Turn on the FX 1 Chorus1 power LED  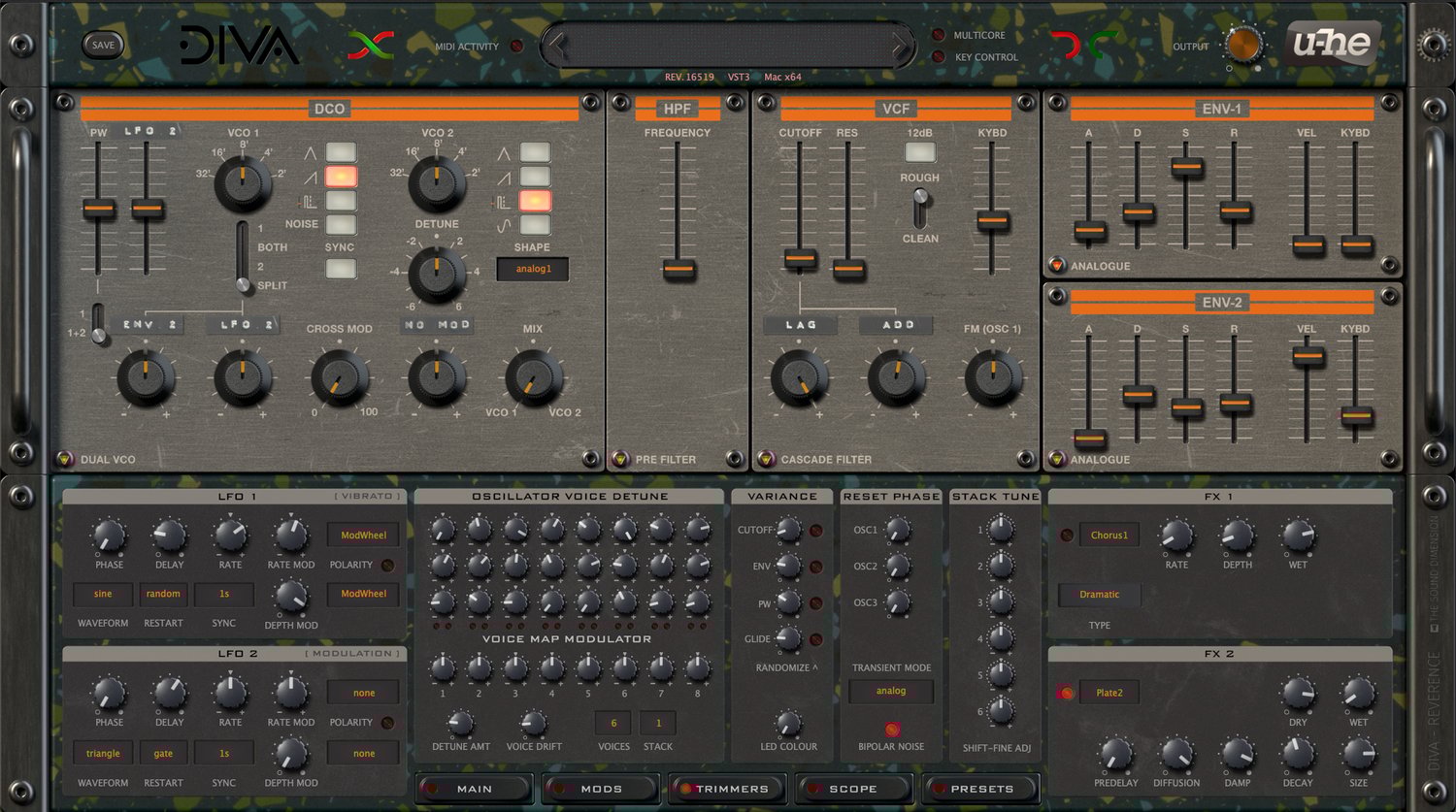[x=1067, y=535]
